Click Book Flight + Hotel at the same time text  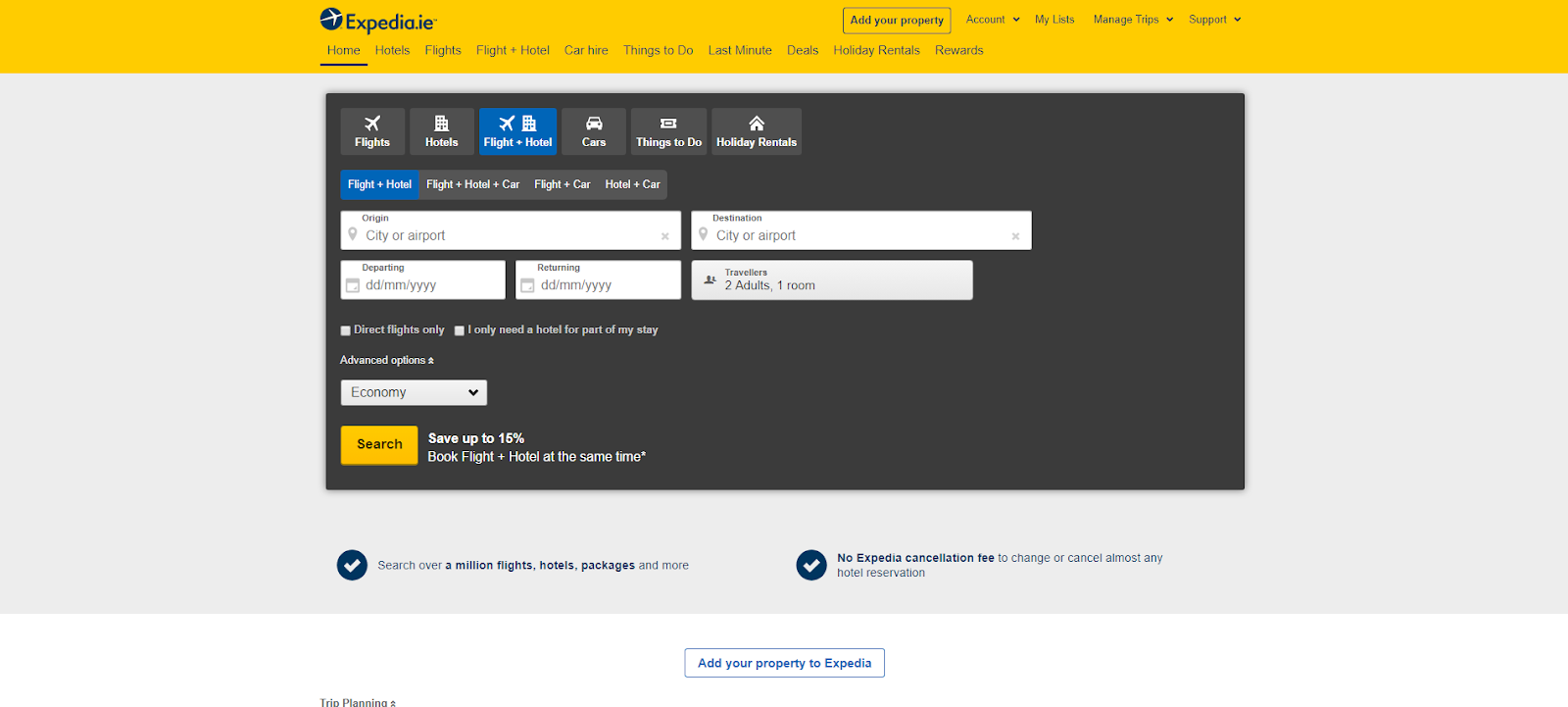(x=537, y=457)
